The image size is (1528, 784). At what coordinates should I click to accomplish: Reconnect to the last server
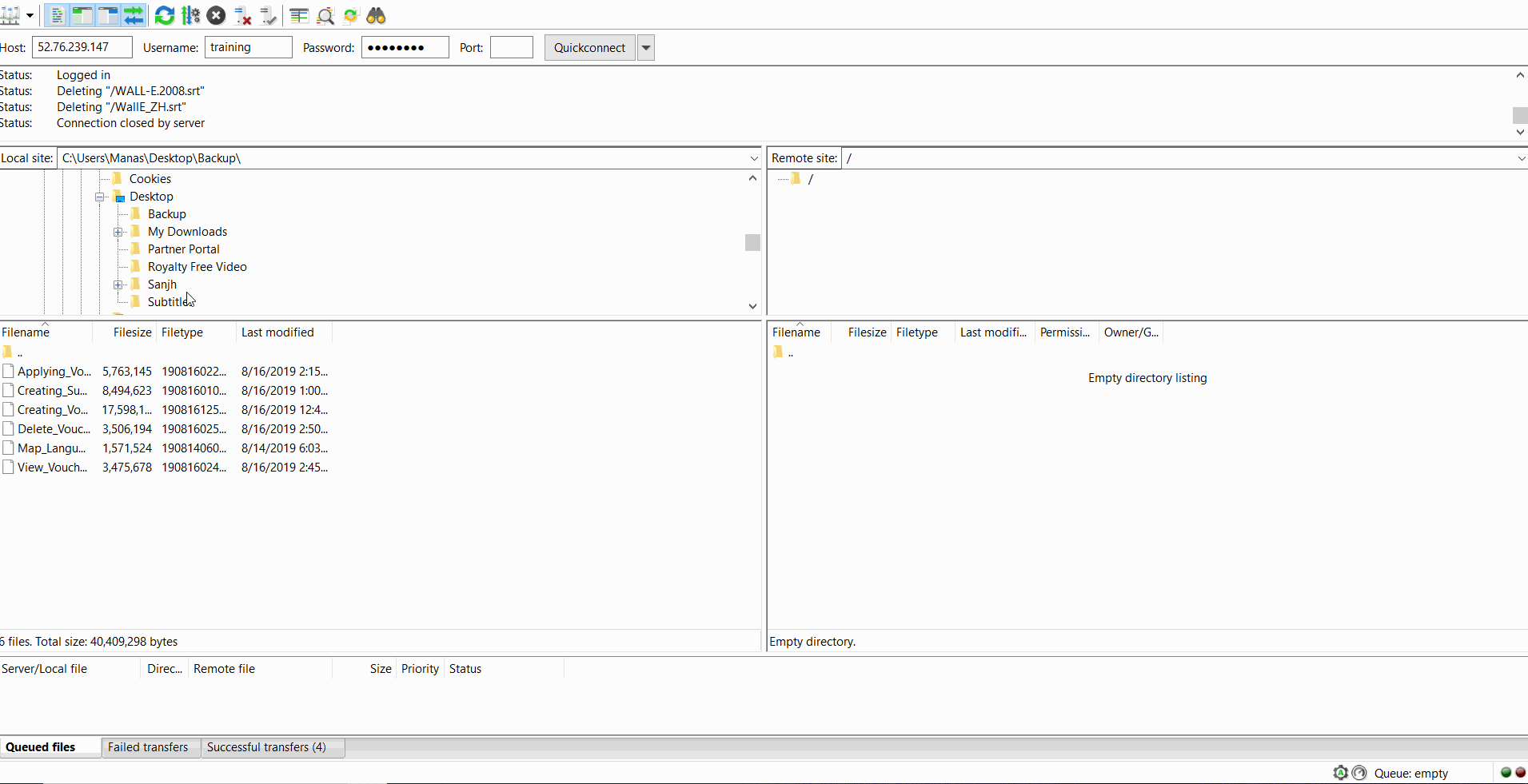pos(268,15)
